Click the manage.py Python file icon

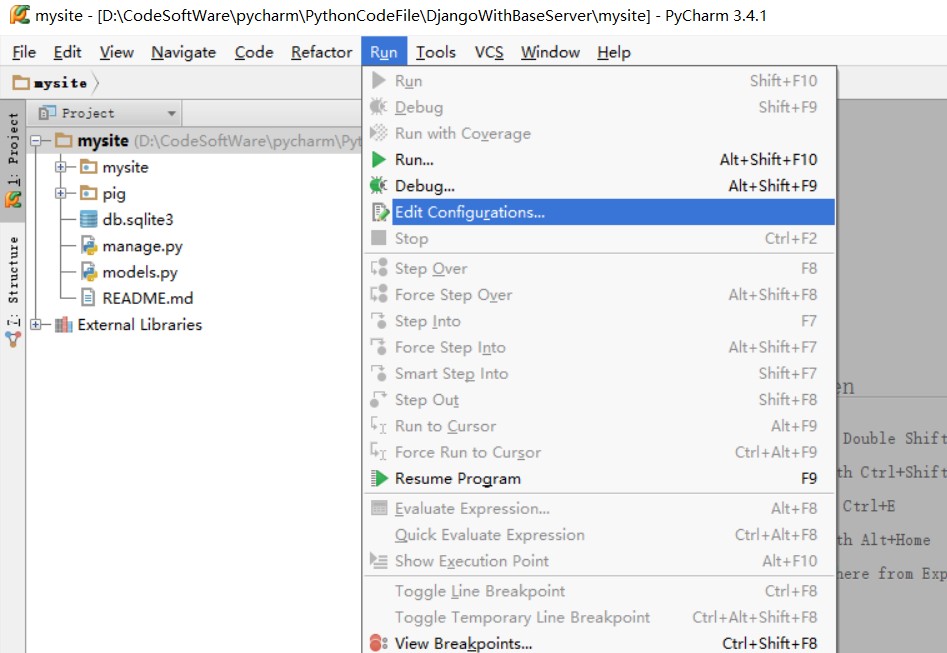pyautogui.click(x=89, y=246)
